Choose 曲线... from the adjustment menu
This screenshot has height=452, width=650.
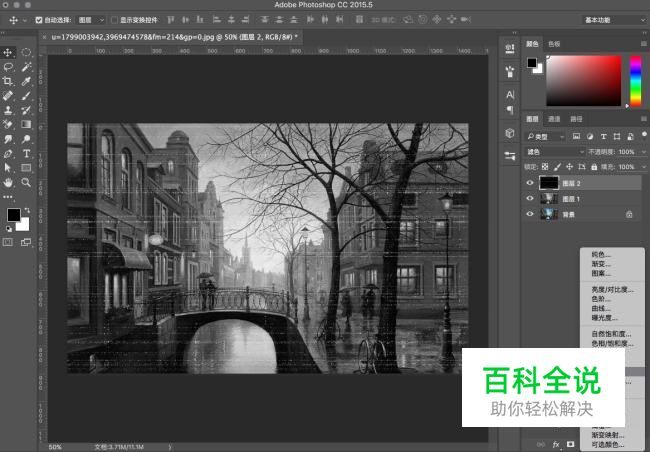point(601,309)
